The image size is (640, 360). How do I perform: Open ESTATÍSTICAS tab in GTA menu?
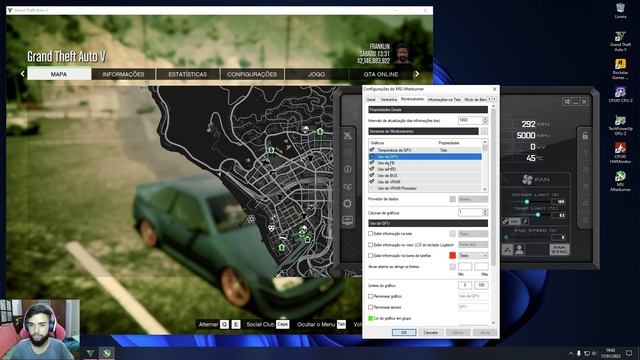188,74
